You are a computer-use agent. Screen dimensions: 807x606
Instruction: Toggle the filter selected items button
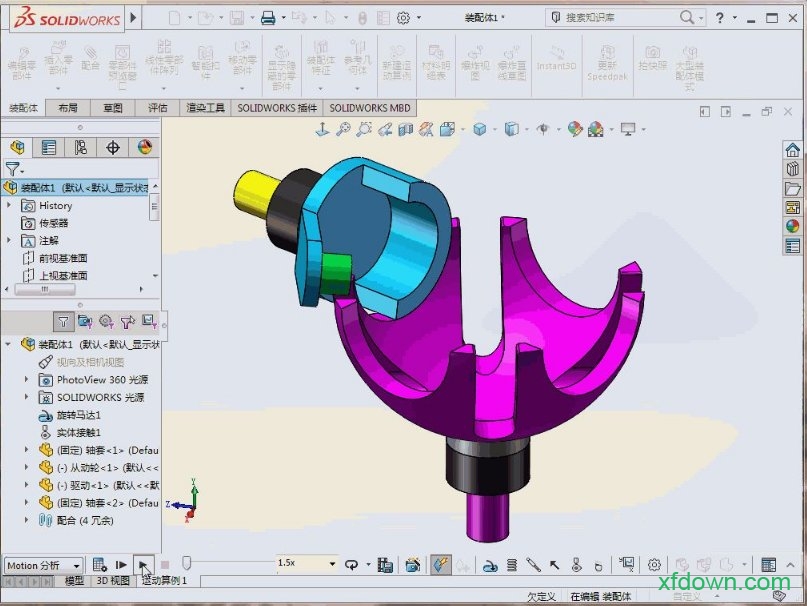127,321
